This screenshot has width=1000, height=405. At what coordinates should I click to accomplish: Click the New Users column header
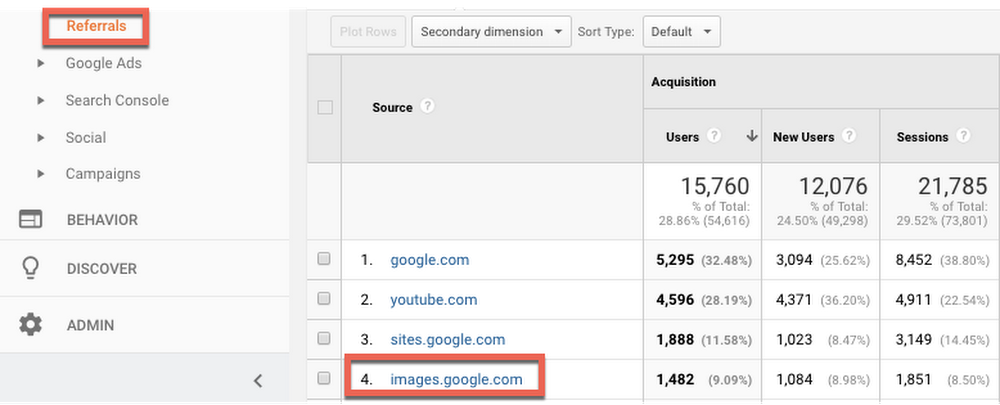[x=804, y=136]
